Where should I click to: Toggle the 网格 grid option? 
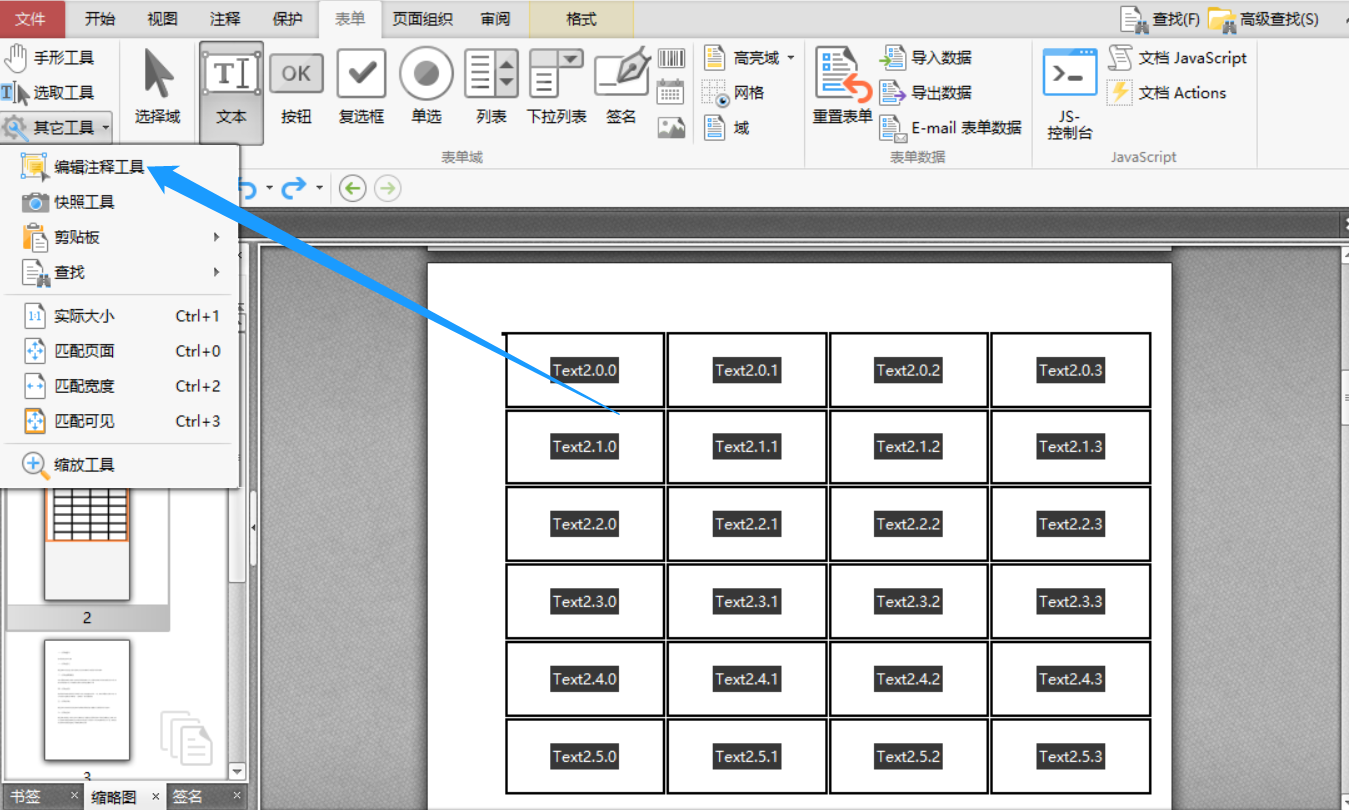coord(734,93)
